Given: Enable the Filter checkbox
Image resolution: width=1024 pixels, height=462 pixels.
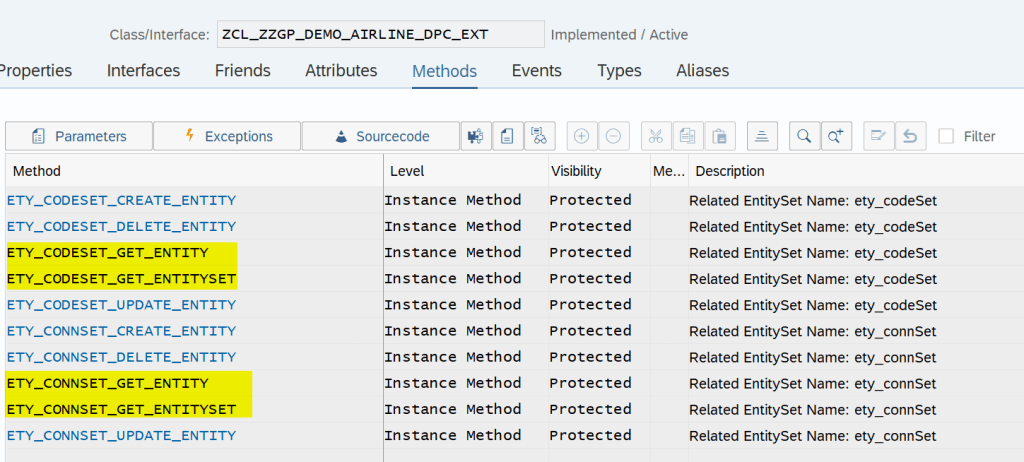Looking at the screenshot, I should tap(946, 136).
